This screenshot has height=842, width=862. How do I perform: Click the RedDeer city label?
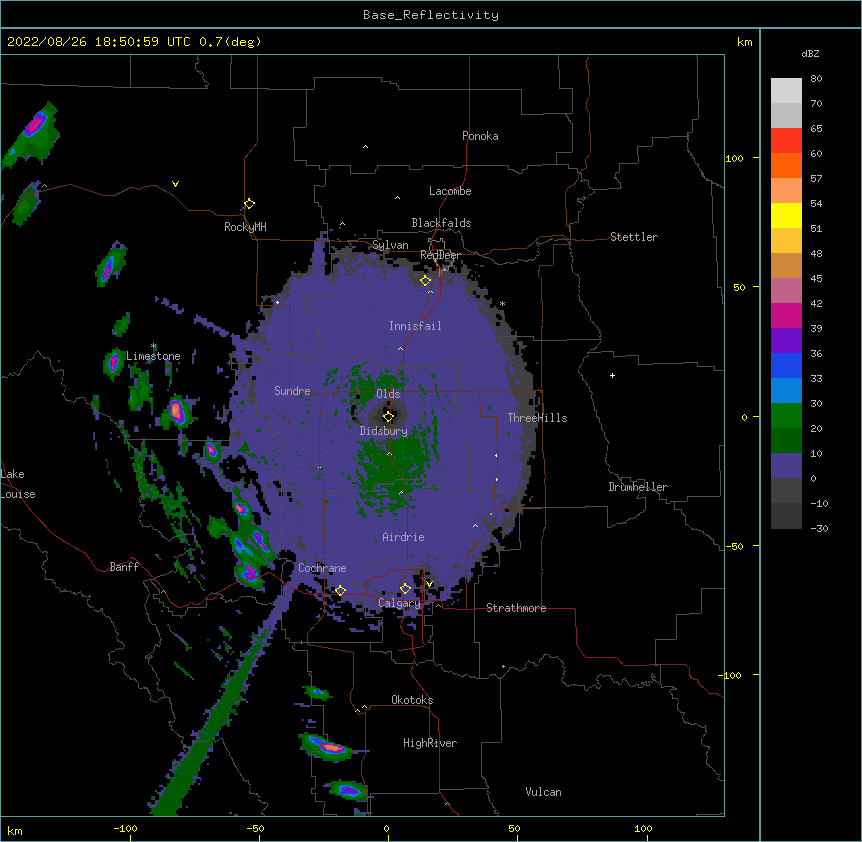[440, 255]
